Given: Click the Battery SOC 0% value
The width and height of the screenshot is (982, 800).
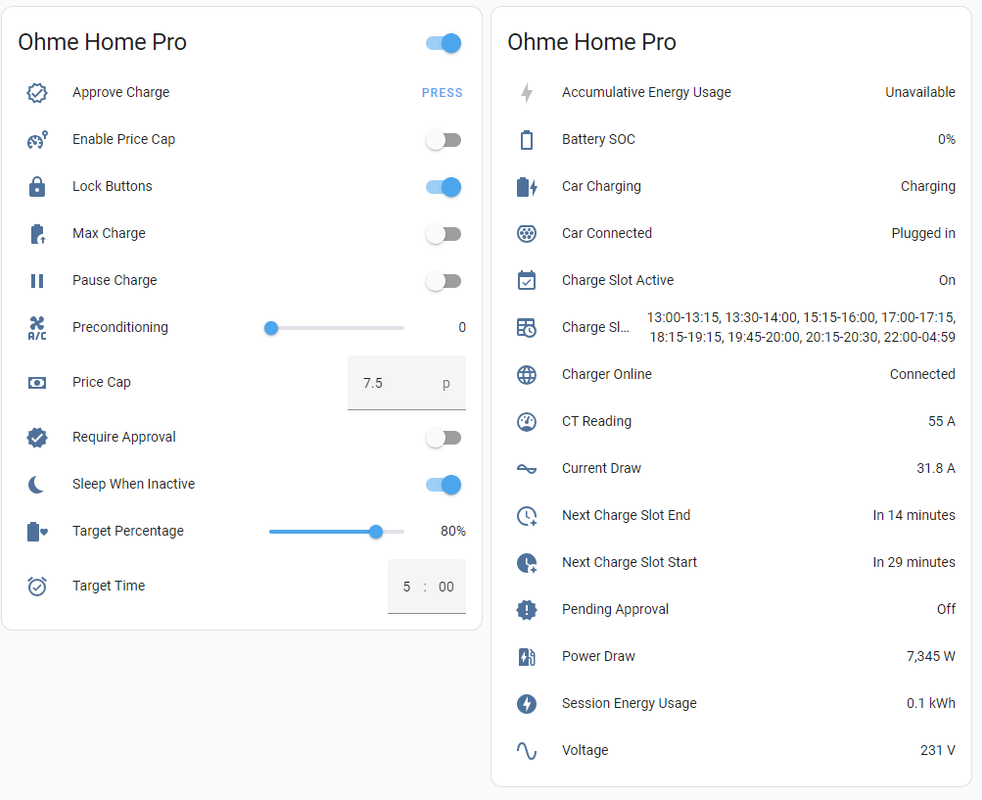Looking at the screenshot, I should pyautogui.click(x=946, y=139).
